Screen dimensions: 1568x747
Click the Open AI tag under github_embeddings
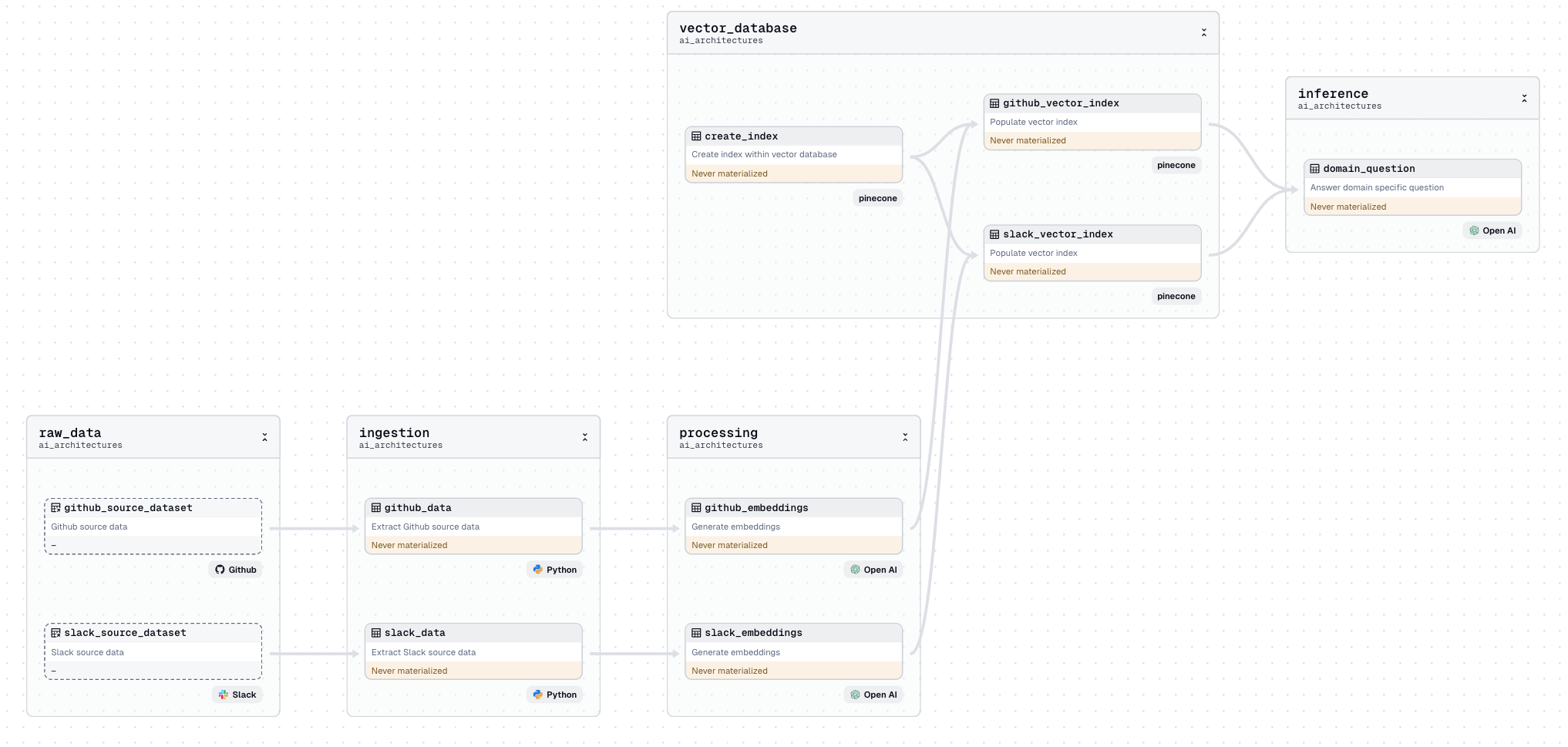pos(873,570)
